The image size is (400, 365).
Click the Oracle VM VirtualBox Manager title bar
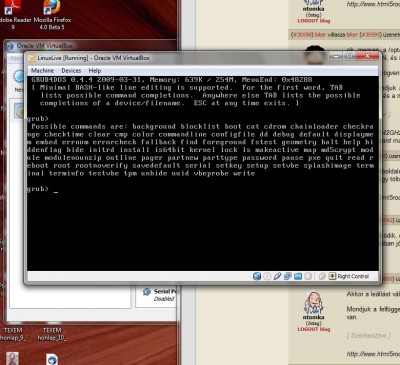(x=90, y=46)
